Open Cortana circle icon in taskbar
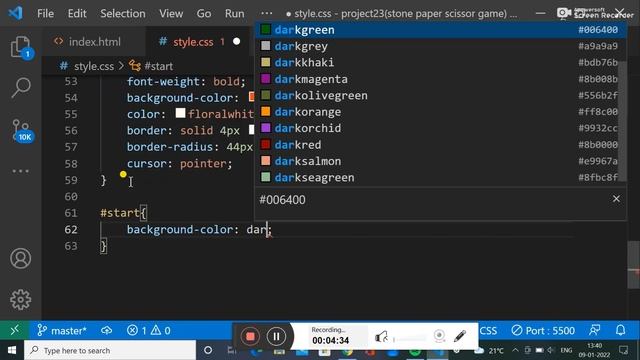Image resolution: width=640 pixels, height=360 pixels. point(208,350)
